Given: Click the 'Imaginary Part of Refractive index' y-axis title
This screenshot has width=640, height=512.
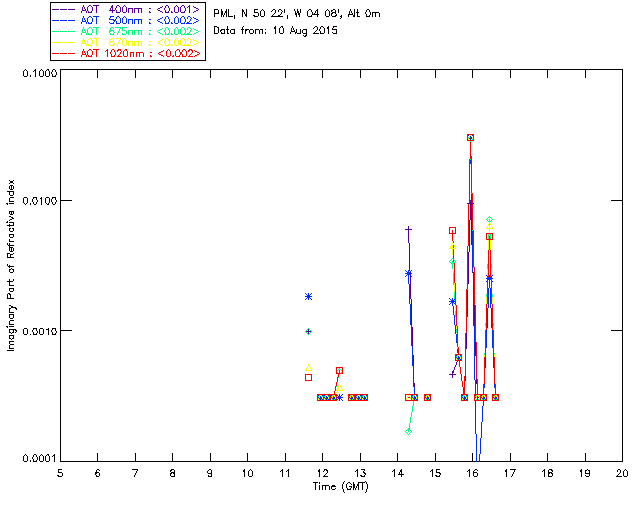Looking at the screenshot, I should click(x=11, y=265).
